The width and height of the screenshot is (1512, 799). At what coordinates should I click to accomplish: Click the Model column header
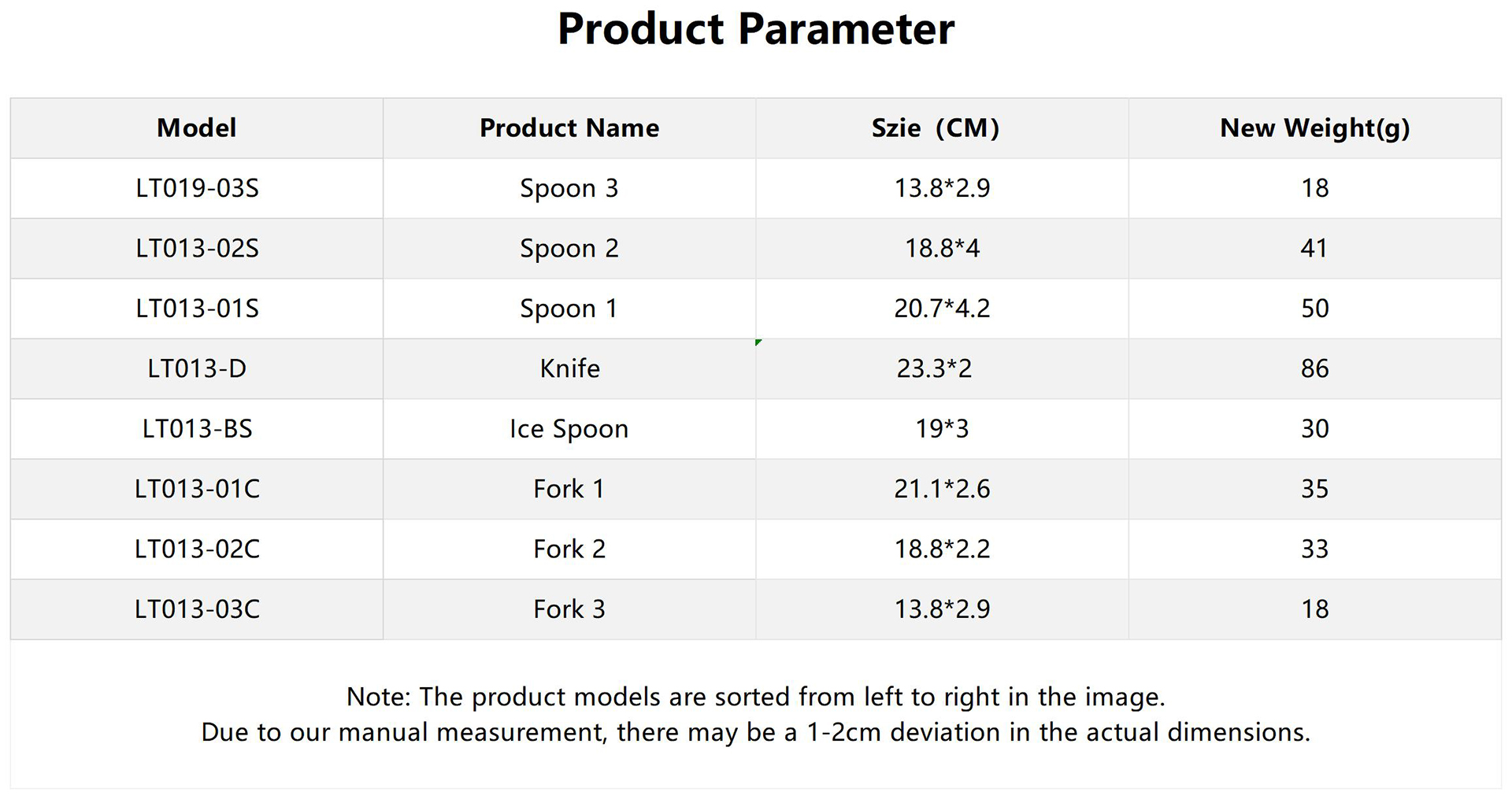(x=197, y=128)
